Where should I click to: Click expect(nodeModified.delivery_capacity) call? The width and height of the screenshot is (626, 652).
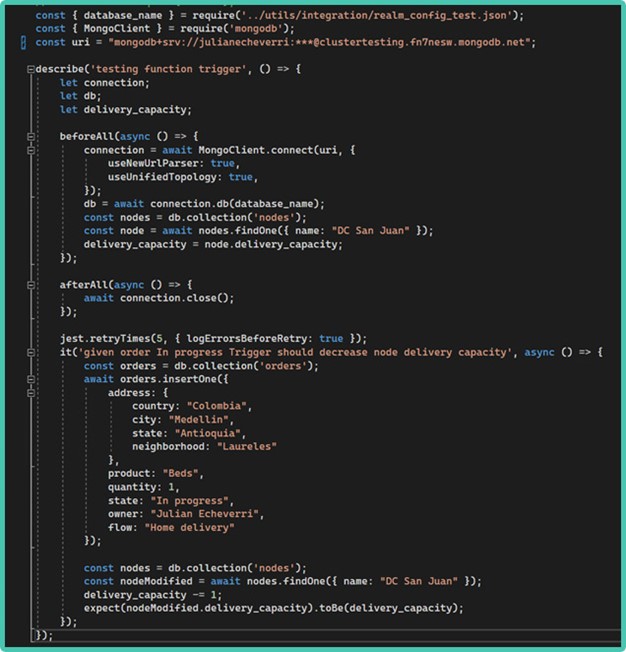tap(198, 608)
